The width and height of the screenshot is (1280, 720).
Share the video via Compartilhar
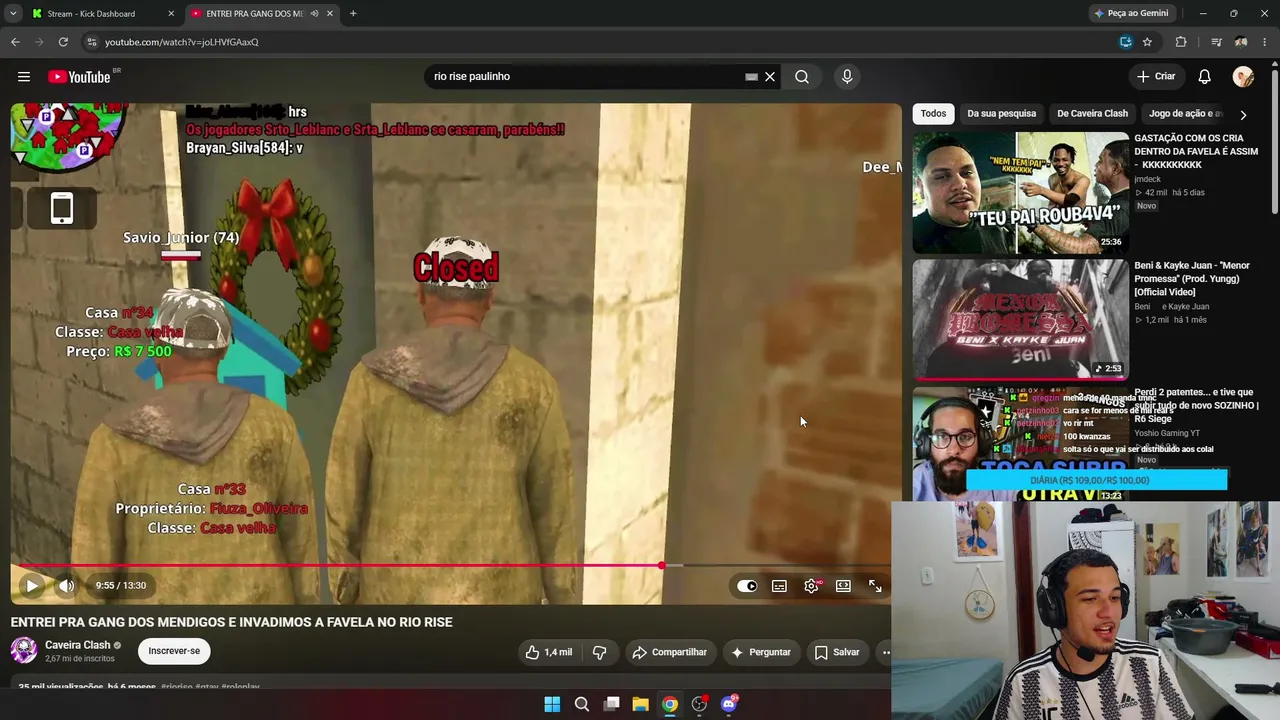click(x=669, y=652)
